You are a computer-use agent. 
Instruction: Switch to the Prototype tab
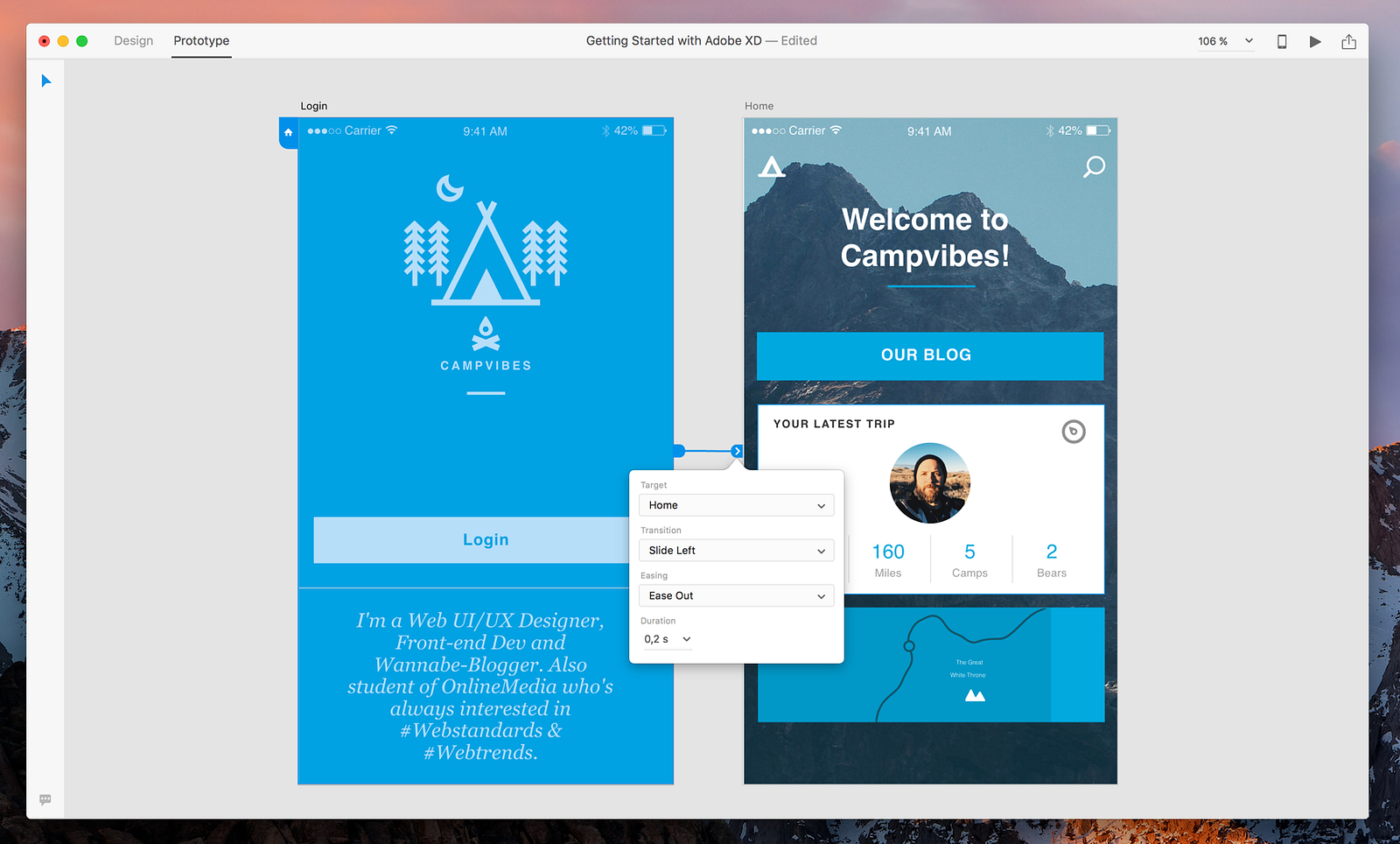(201, 41)
